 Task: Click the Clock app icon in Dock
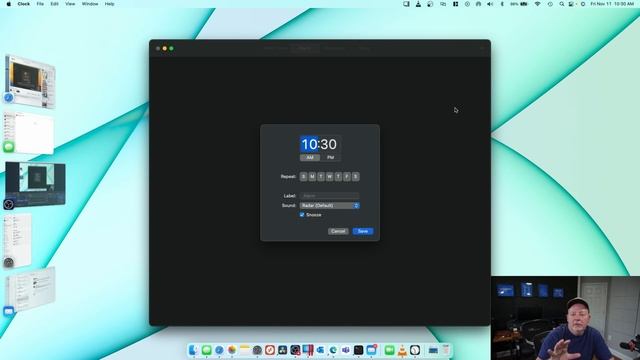(x=415, y=350)
